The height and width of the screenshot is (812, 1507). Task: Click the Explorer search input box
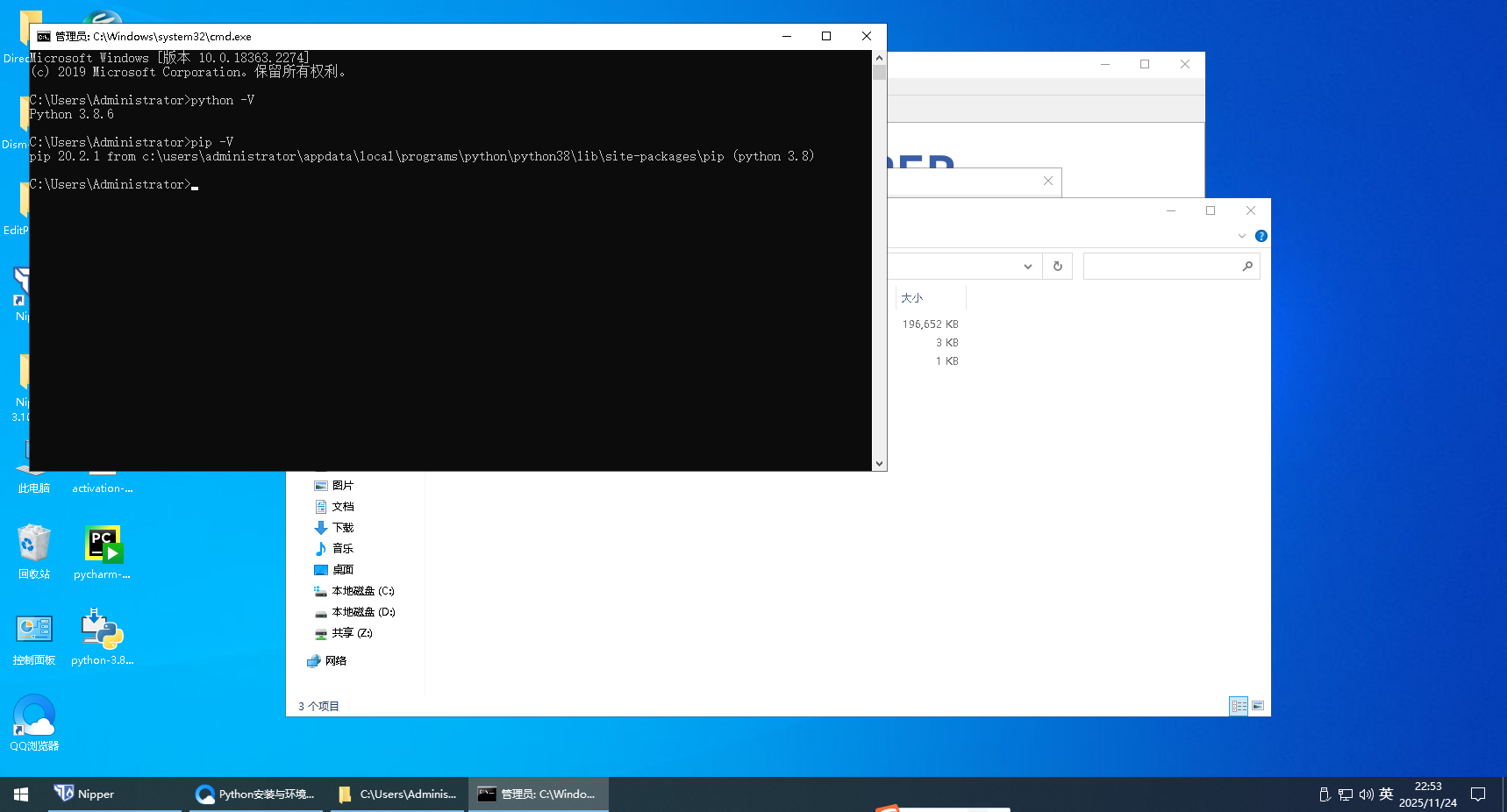pos(1161,267)
